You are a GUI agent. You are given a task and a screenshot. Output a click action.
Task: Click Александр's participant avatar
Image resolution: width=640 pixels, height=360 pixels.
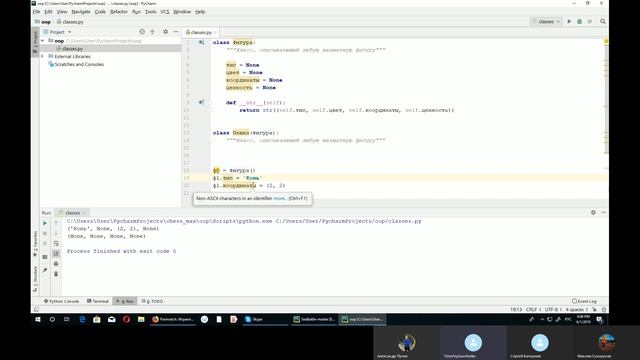coord(407,343)
